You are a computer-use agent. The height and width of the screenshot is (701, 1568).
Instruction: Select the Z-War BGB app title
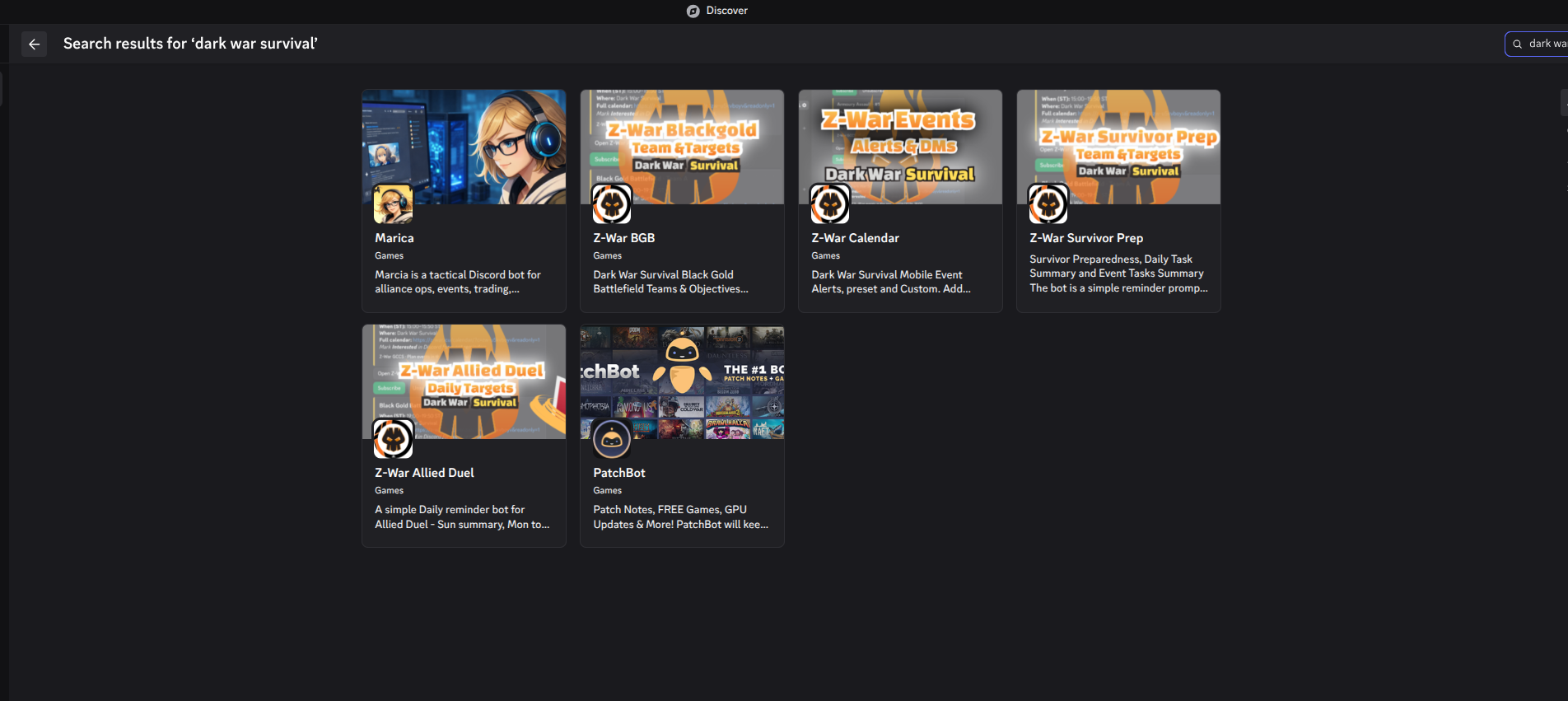[624, 238]
